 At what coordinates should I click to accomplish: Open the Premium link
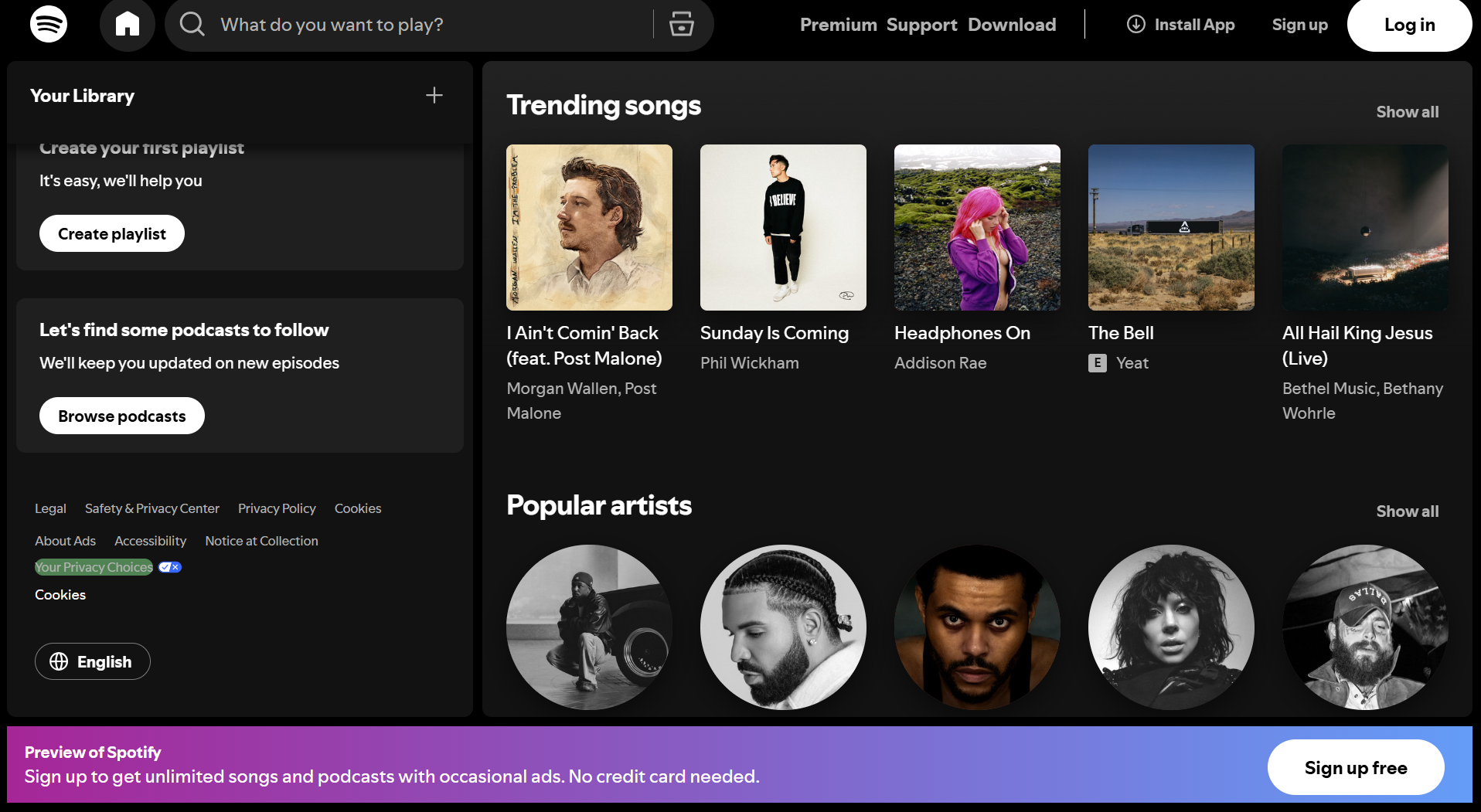(838, 25)
